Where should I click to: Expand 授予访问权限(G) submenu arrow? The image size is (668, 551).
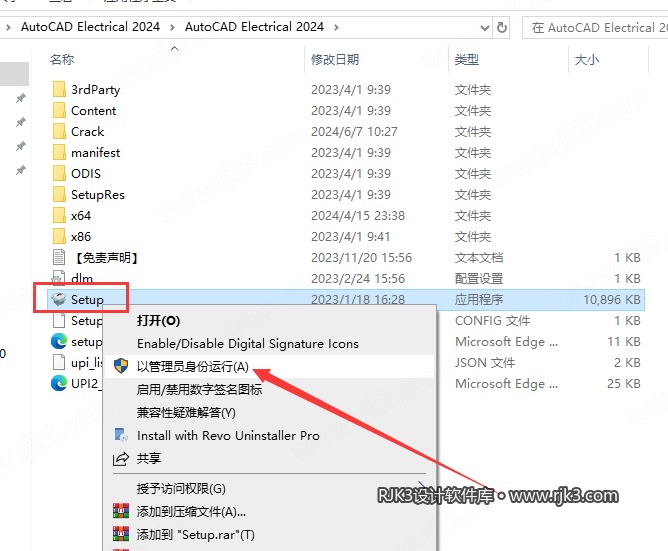pyautogui.click(x=422, y=485)
